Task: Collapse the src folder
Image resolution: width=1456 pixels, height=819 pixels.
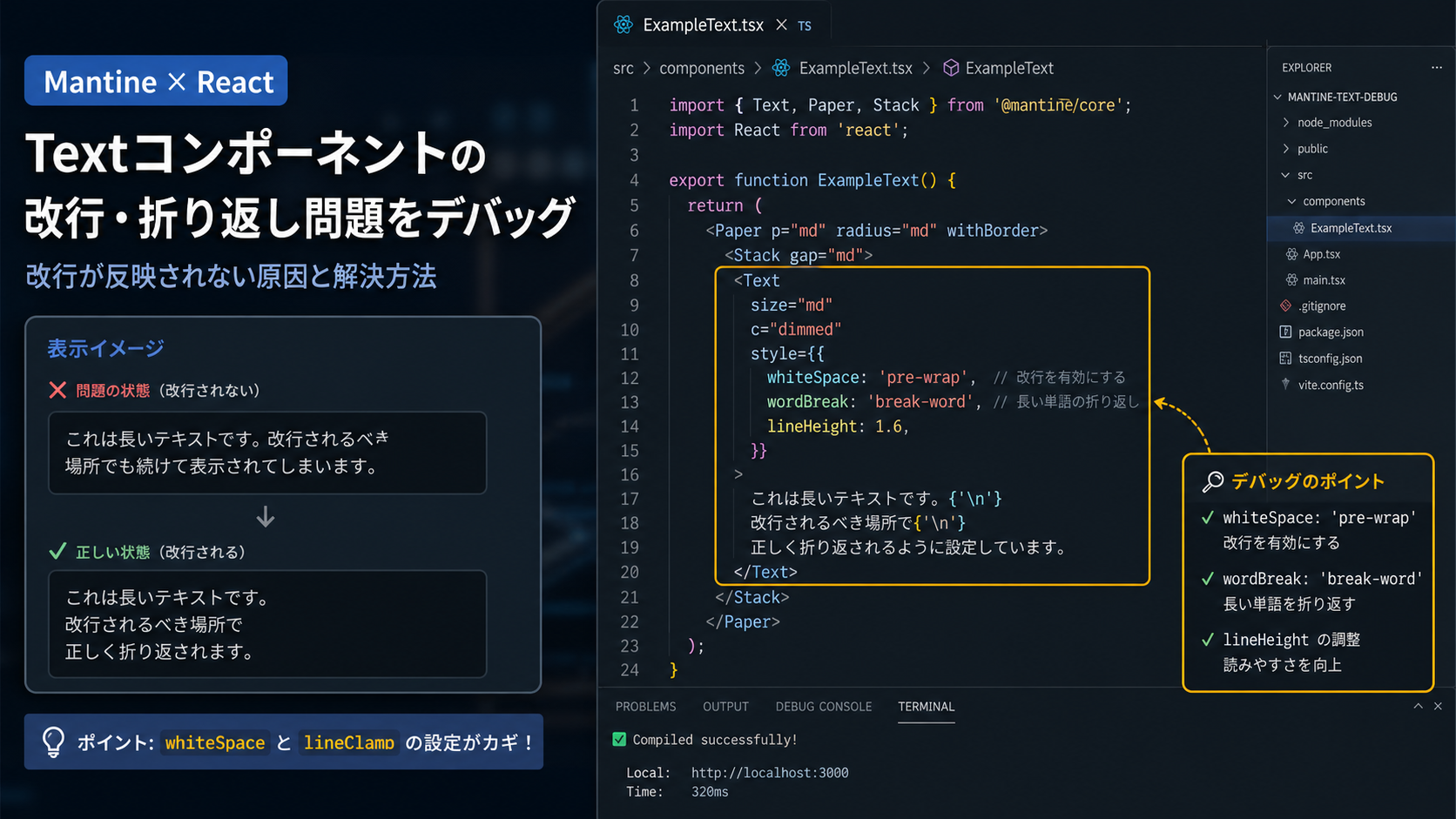Action: click(x=1285, y=175)
